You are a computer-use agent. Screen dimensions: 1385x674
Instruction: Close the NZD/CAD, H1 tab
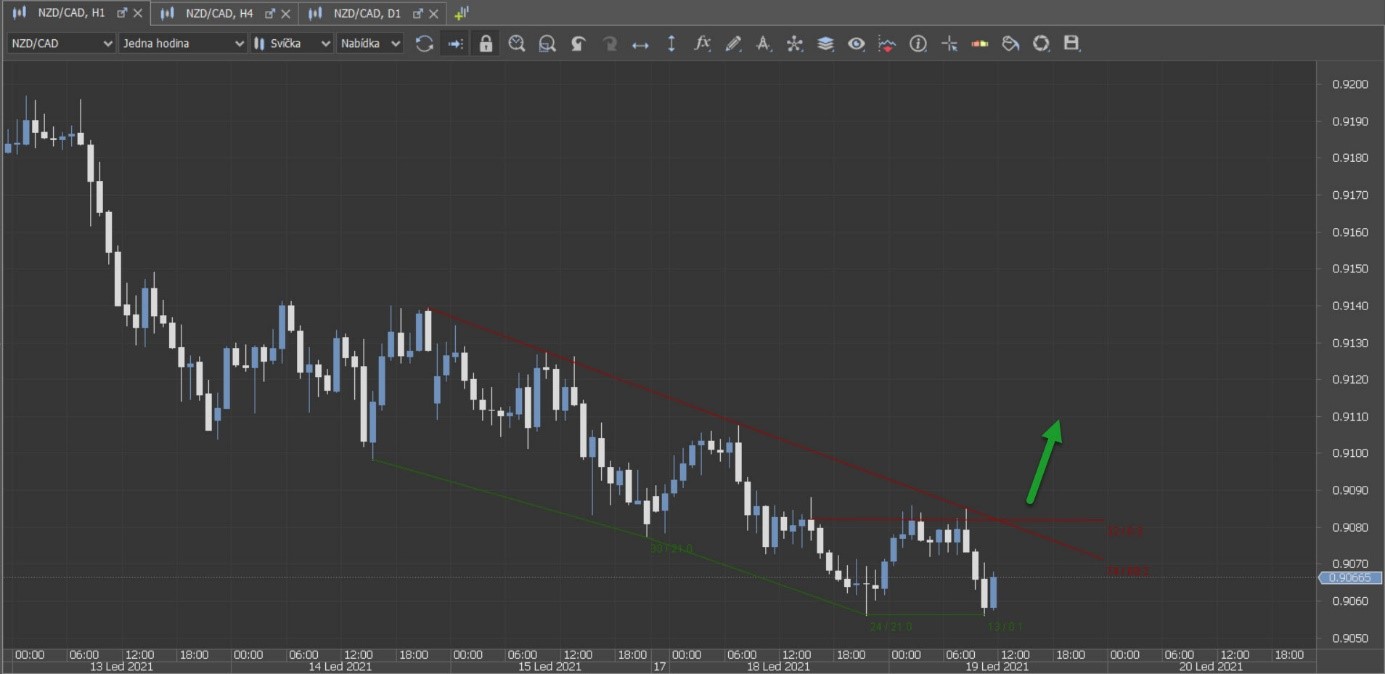click(138, 13)
